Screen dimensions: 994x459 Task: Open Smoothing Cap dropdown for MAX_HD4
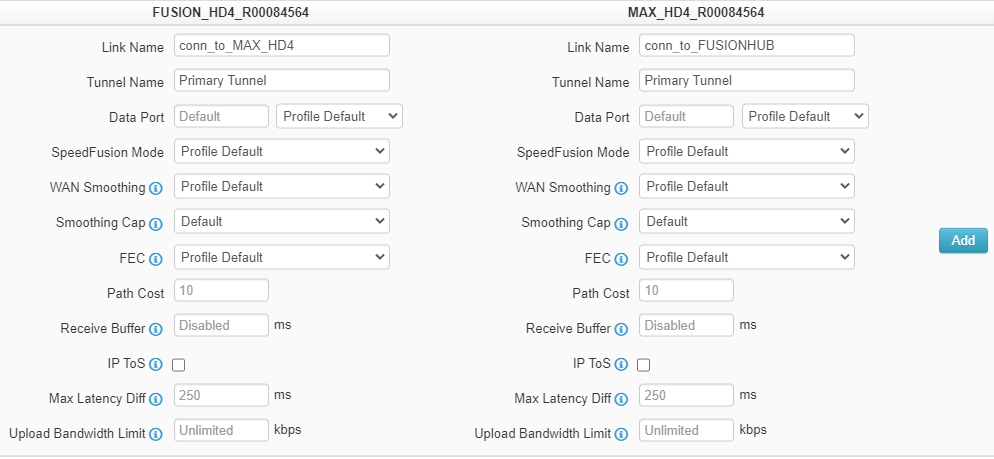[x=747, y=221]
